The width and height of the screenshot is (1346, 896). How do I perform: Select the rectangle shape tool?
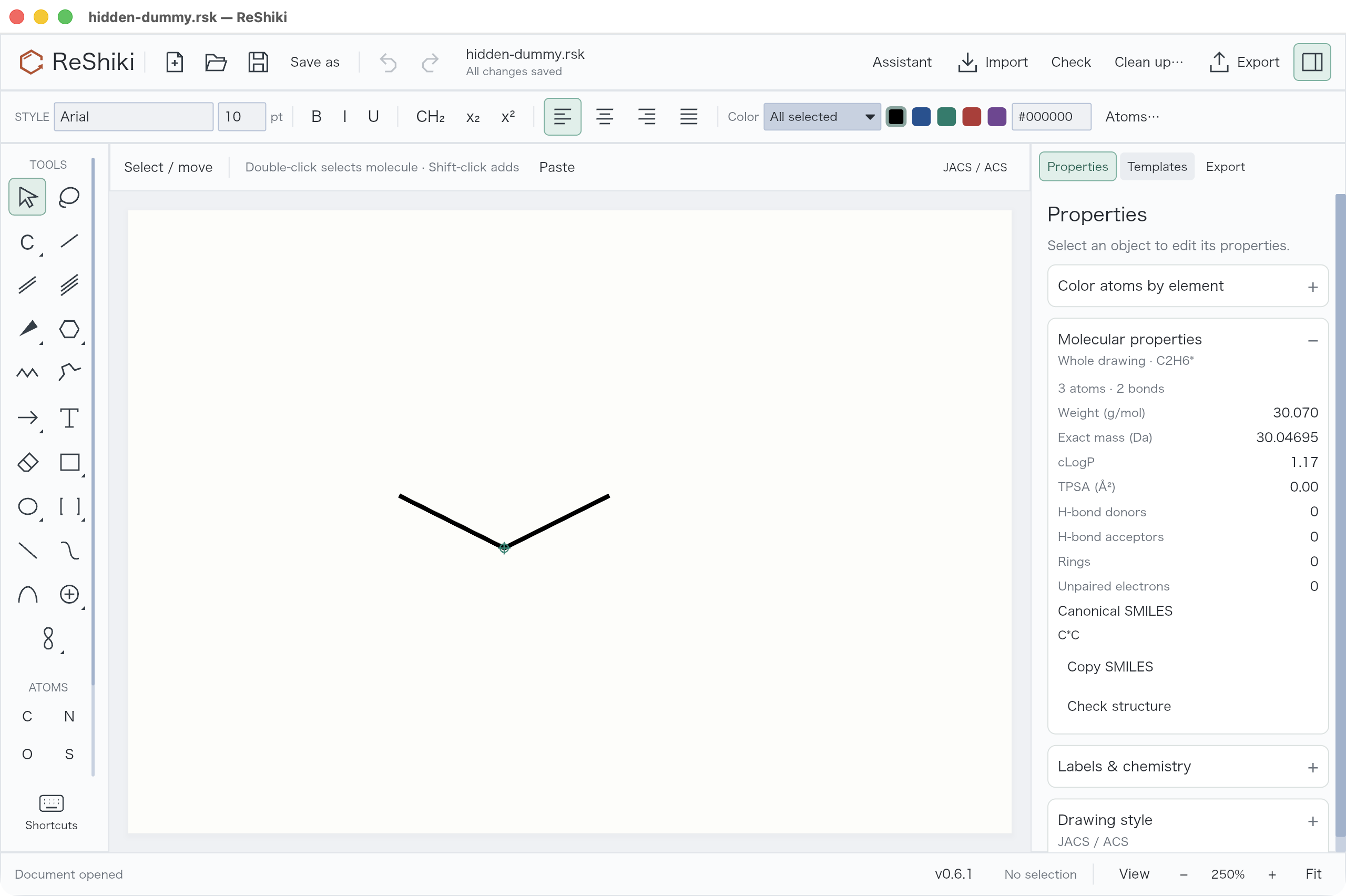tap(69, 462)
